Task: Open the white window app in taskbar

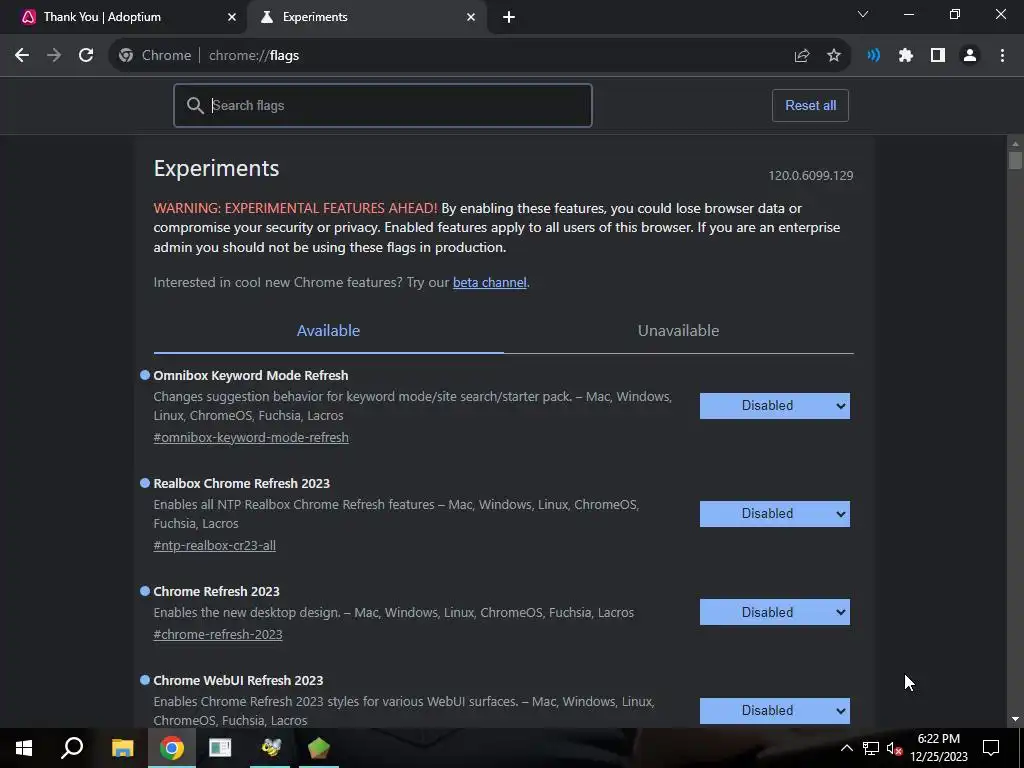Action: pyautogui.click(x=220, y=748)
